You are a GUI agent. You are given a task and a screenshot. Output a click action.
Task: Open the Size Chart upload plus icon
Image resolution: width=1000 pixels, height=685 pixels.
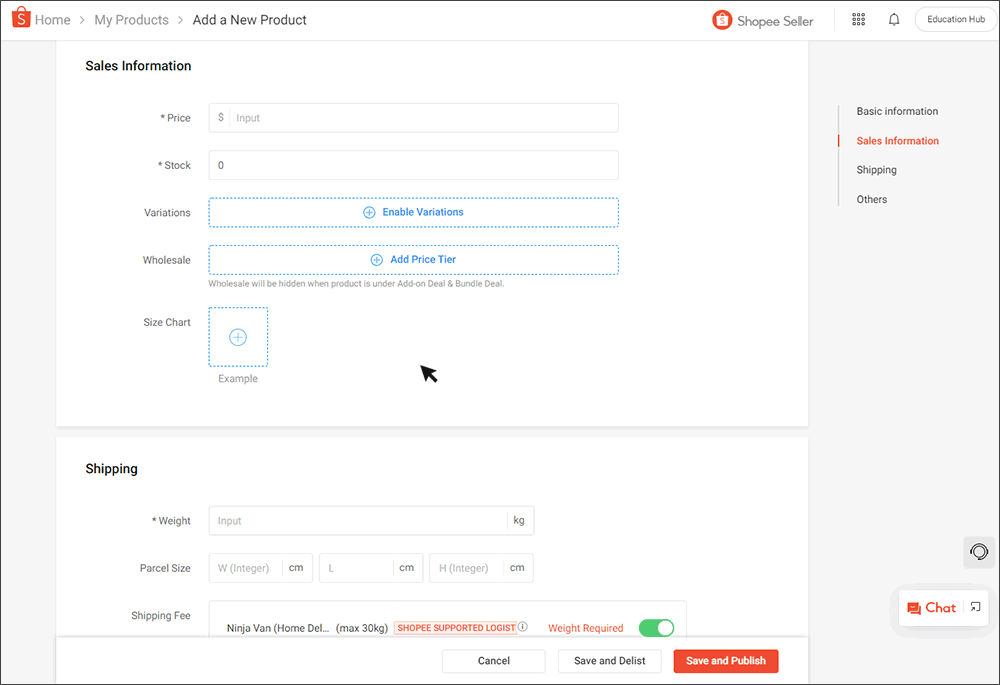click(238, 337)
